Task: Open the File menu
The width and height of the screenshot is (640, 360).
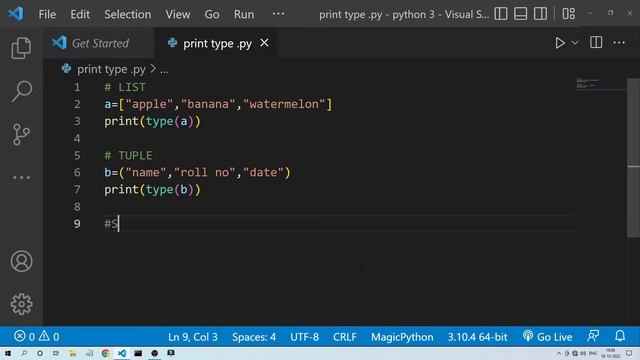Action: point(47,14)
